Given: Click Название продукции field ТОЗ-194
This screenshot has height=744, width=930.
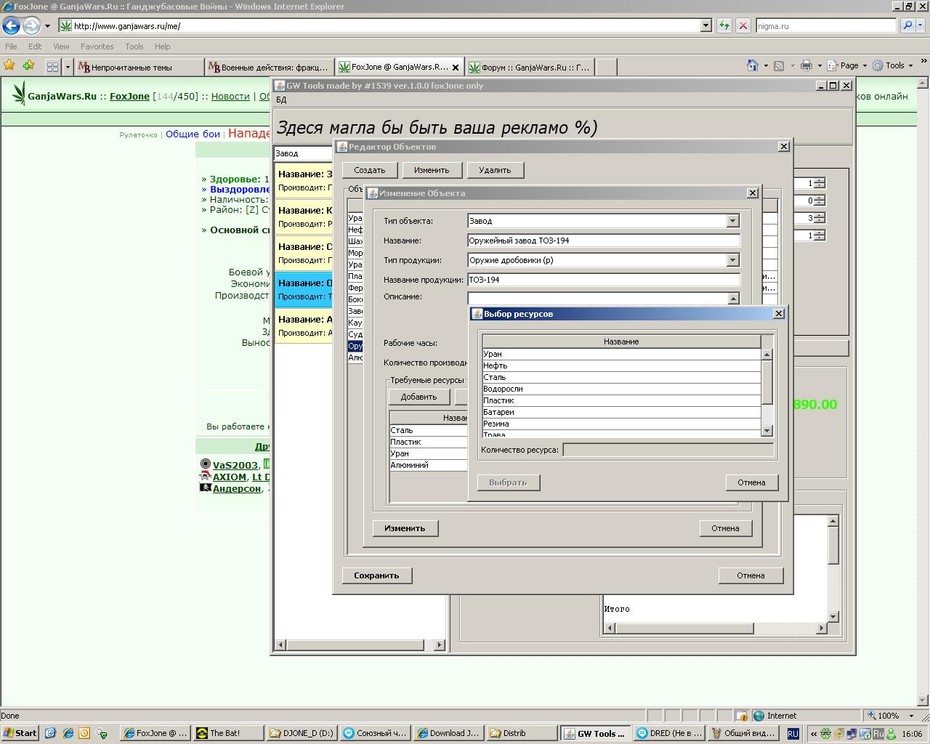Looking at the screenshot, I should click(604, 279).
